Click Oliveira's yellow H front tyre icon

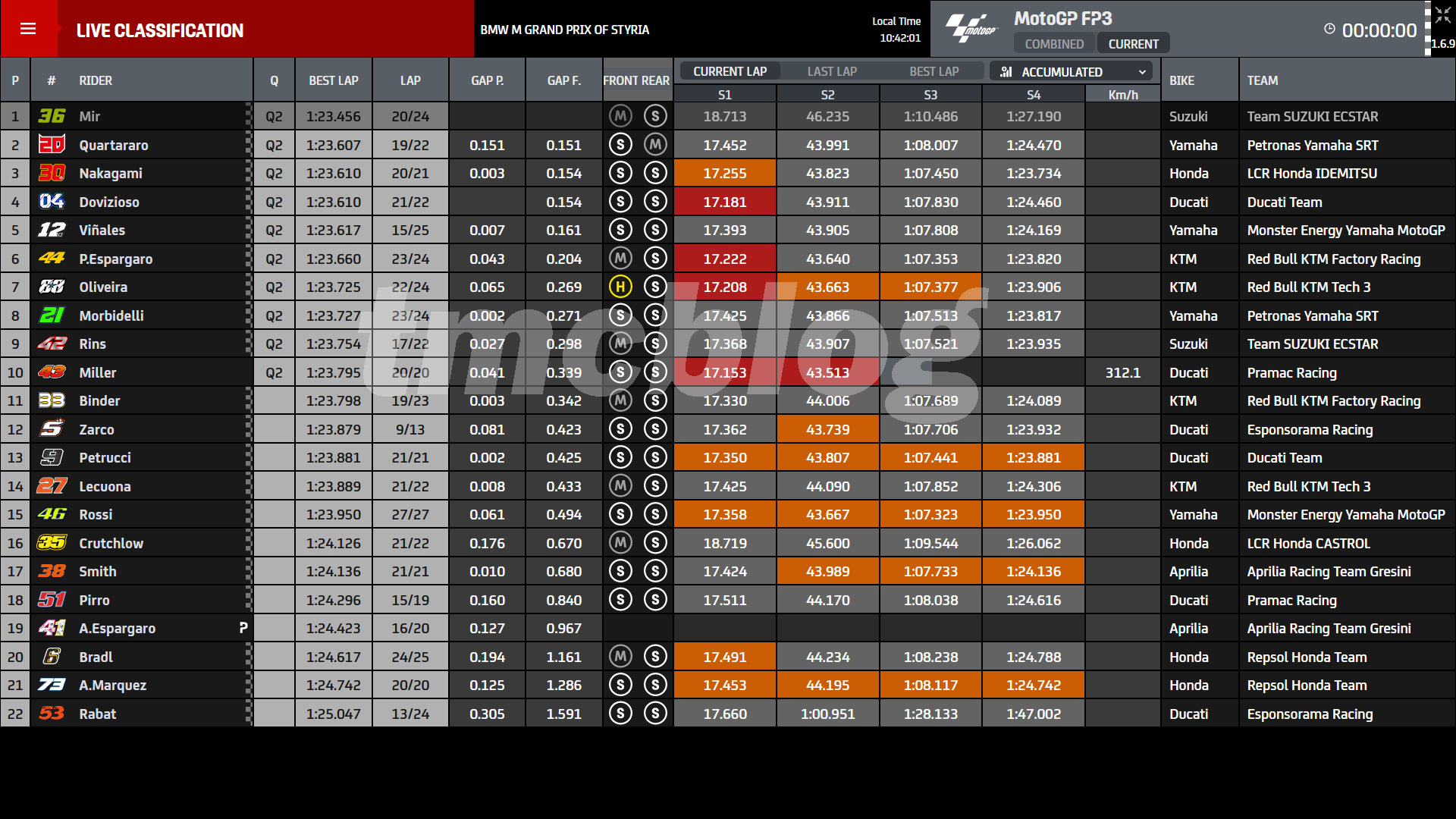pyautogui.click(x=620, y=287)
